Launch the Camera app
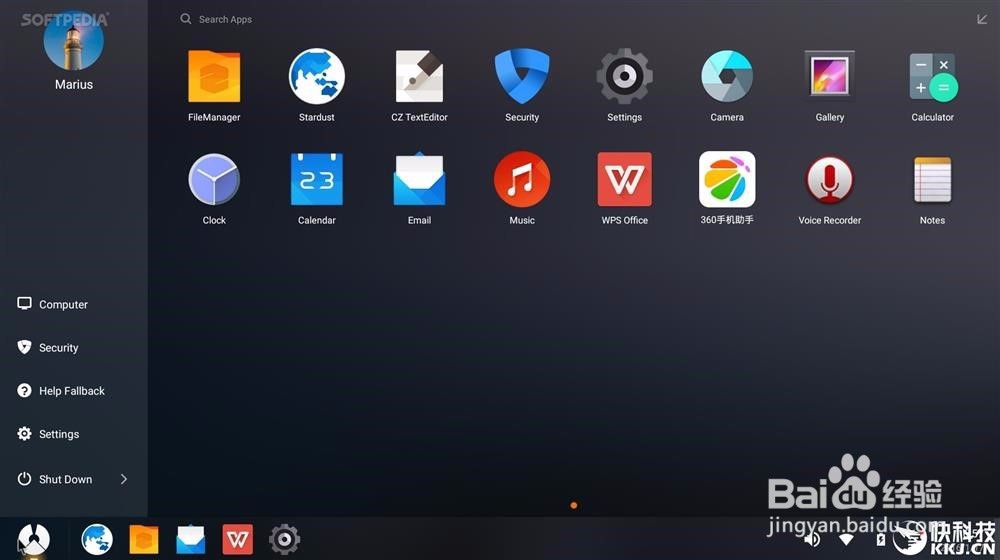1000x560 pixels. [x=727, y=77]
